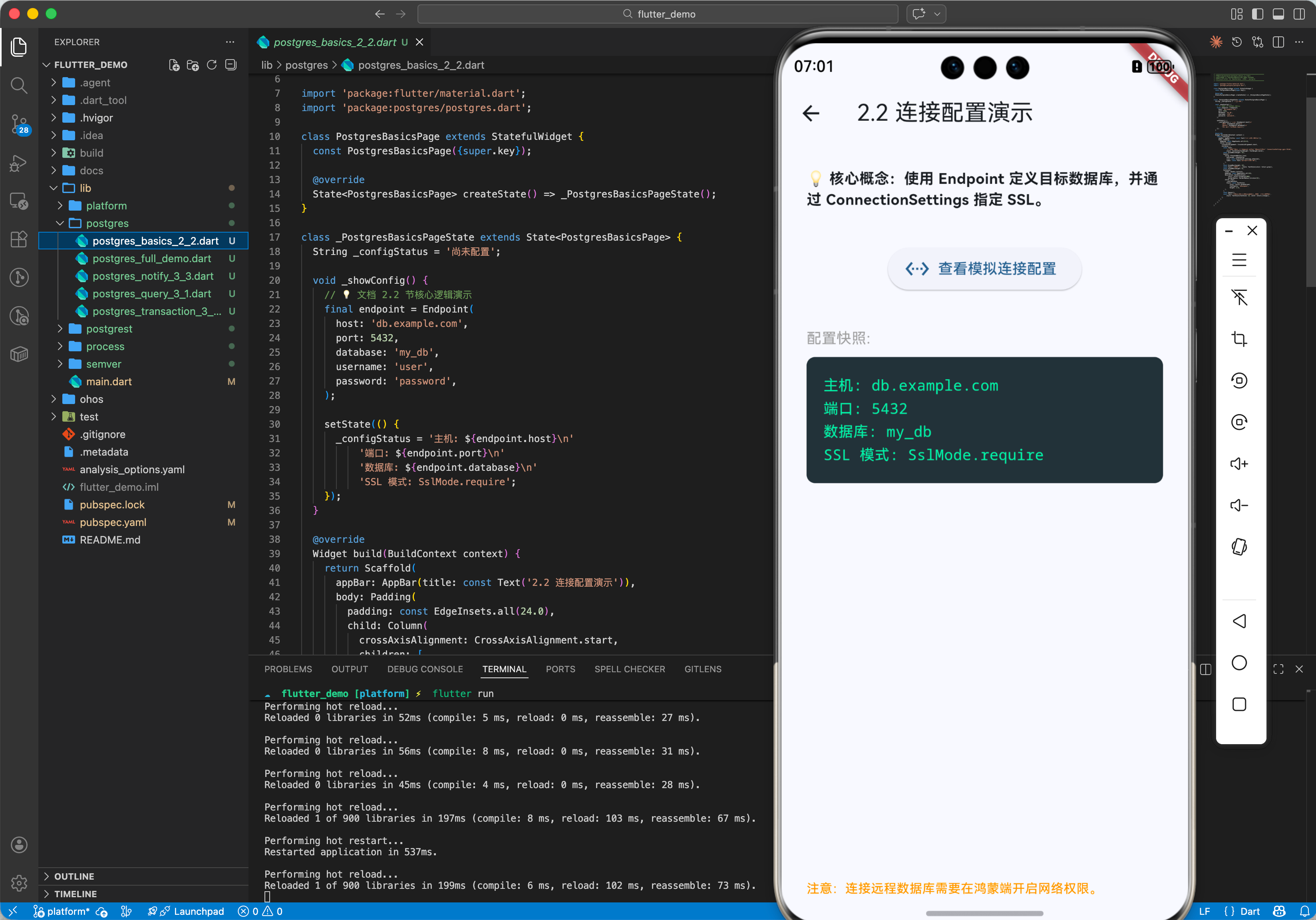Open Source Control view with 28 badge
1316x920 pixels.
(x=19, y=124)
